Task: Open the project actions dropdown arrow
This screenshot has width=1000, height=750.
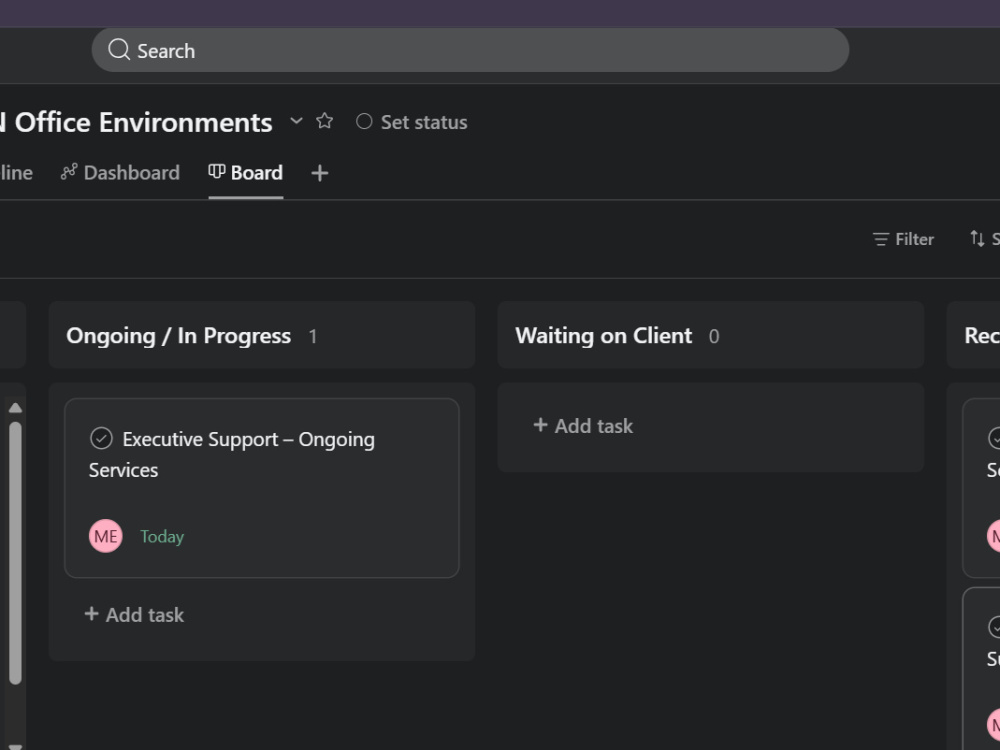Action: 296,121
